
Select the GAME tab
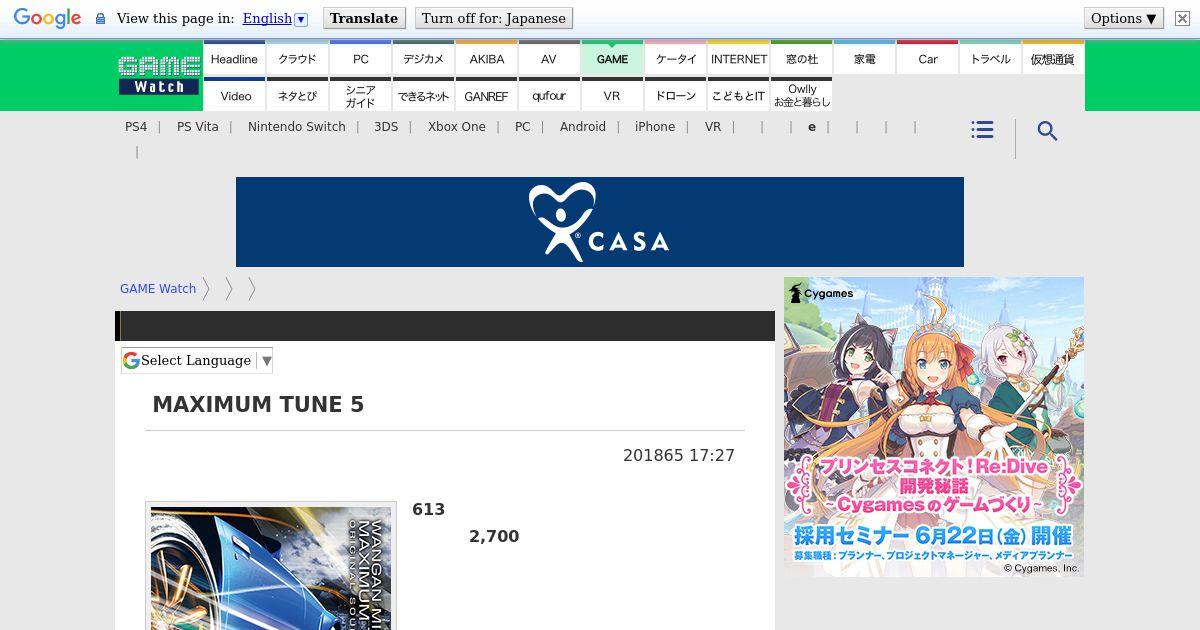612,59
